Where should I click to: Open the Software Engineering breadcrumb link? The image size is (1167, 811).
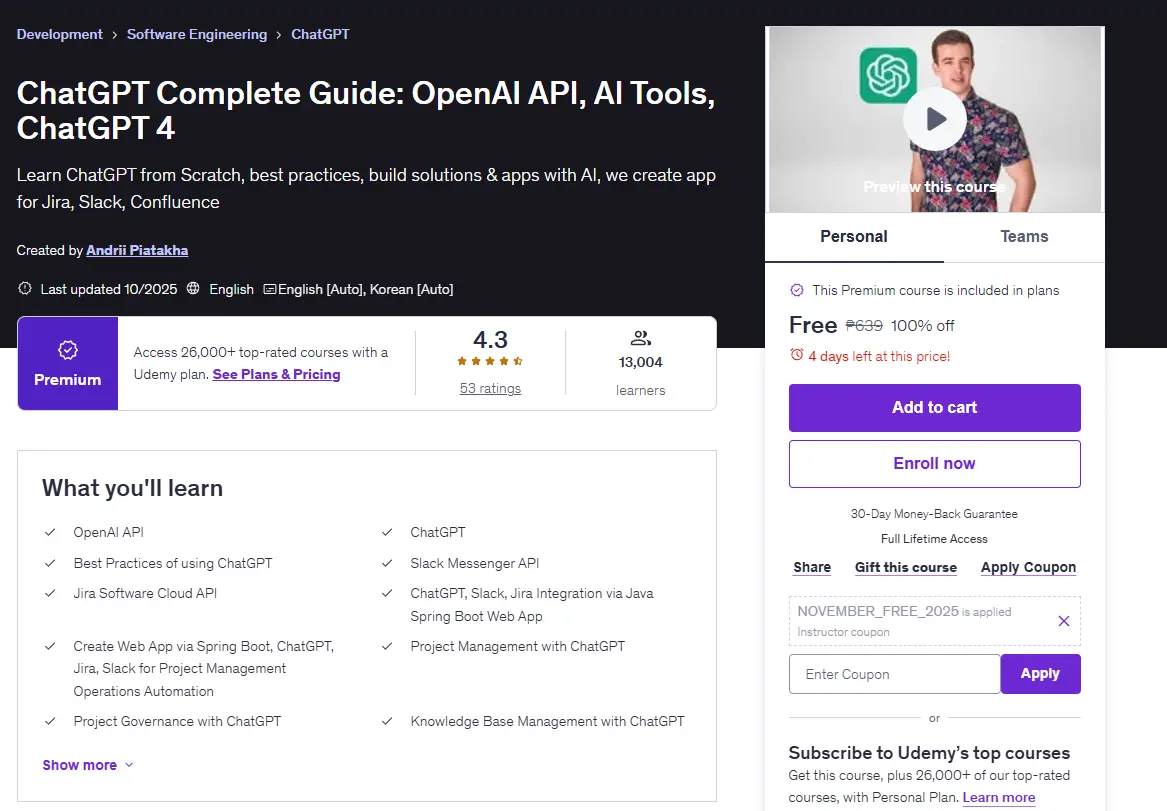[x=196, y=34]
